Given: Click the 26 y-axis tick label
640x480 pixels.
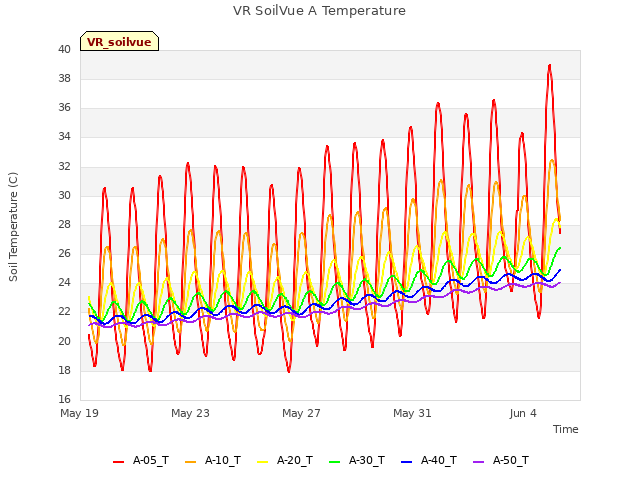Looking at the screenshot, I should pyautogui.click(x=64, y=253).
